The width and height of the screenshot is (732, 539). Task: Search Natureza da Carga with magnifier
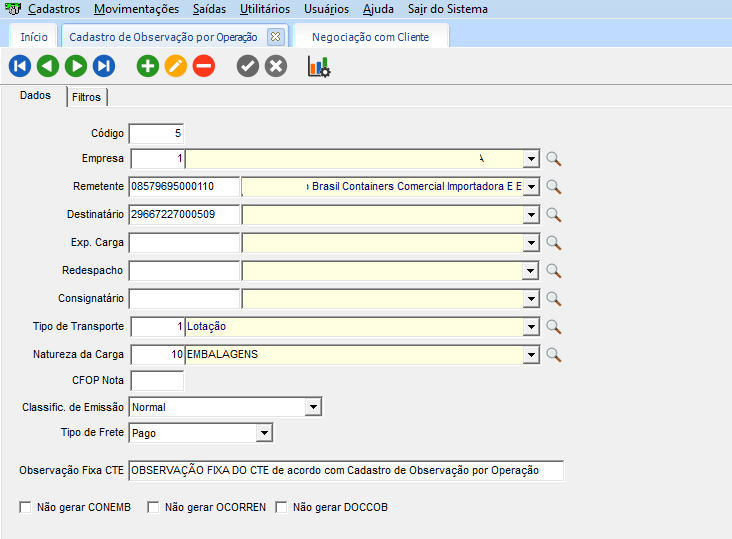(x=554, y=355)
